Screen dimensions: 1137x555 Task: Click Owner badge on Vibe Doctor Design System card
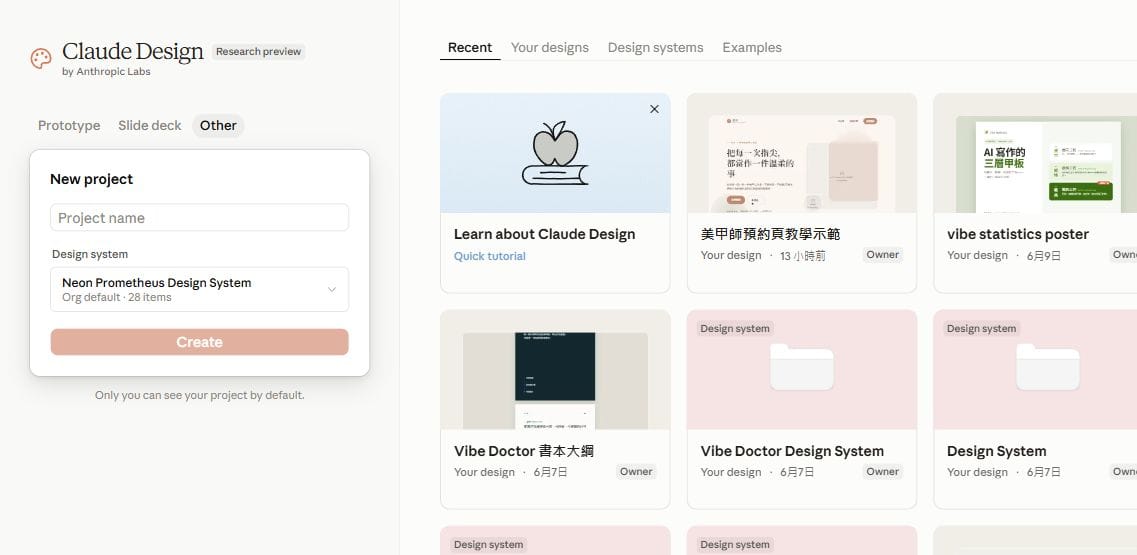point(882,472)
